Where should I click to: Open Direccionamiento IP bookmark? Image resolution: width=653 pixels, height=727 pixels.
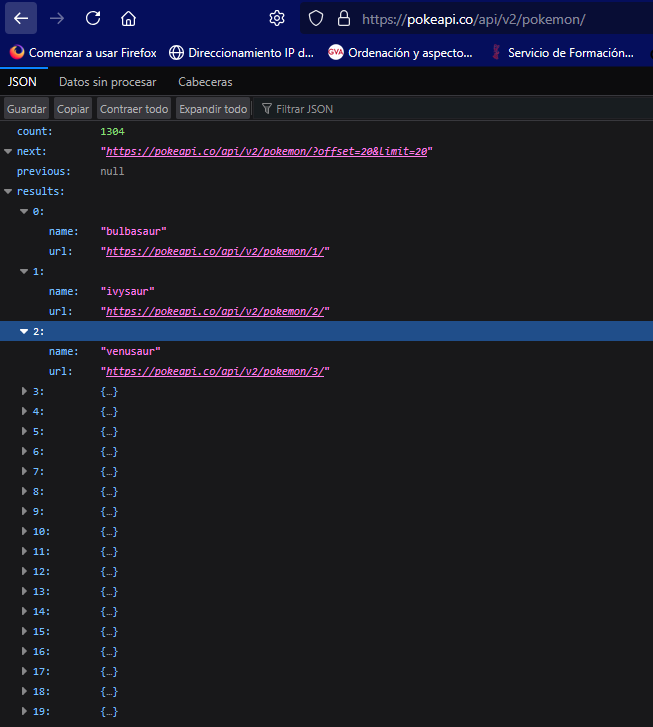tap(241, 53)
